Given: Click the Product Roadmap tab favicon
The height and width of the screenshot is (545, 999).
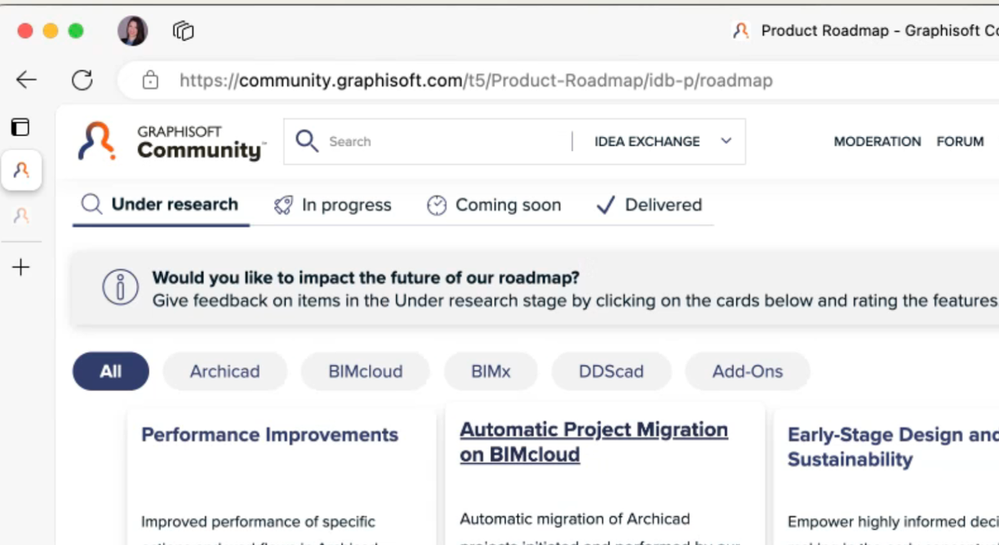Looking at the screenshot, I should tap(740, 31).
